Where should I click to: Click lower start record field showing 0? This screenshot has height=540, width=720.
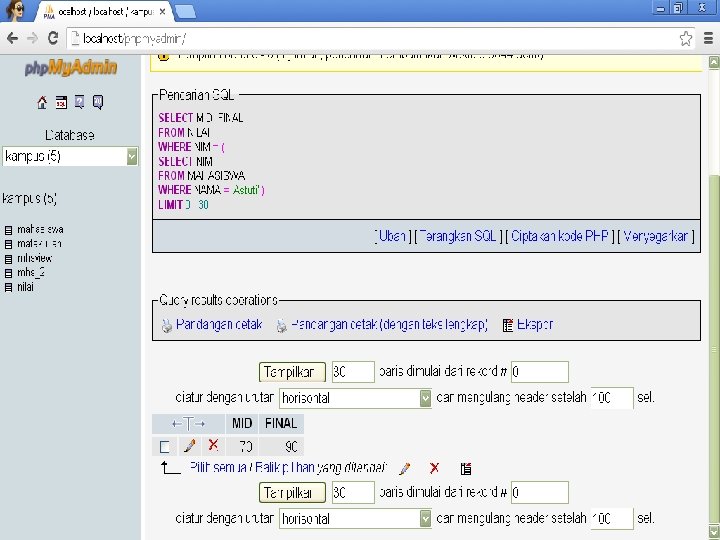click(x=540, y=493)
